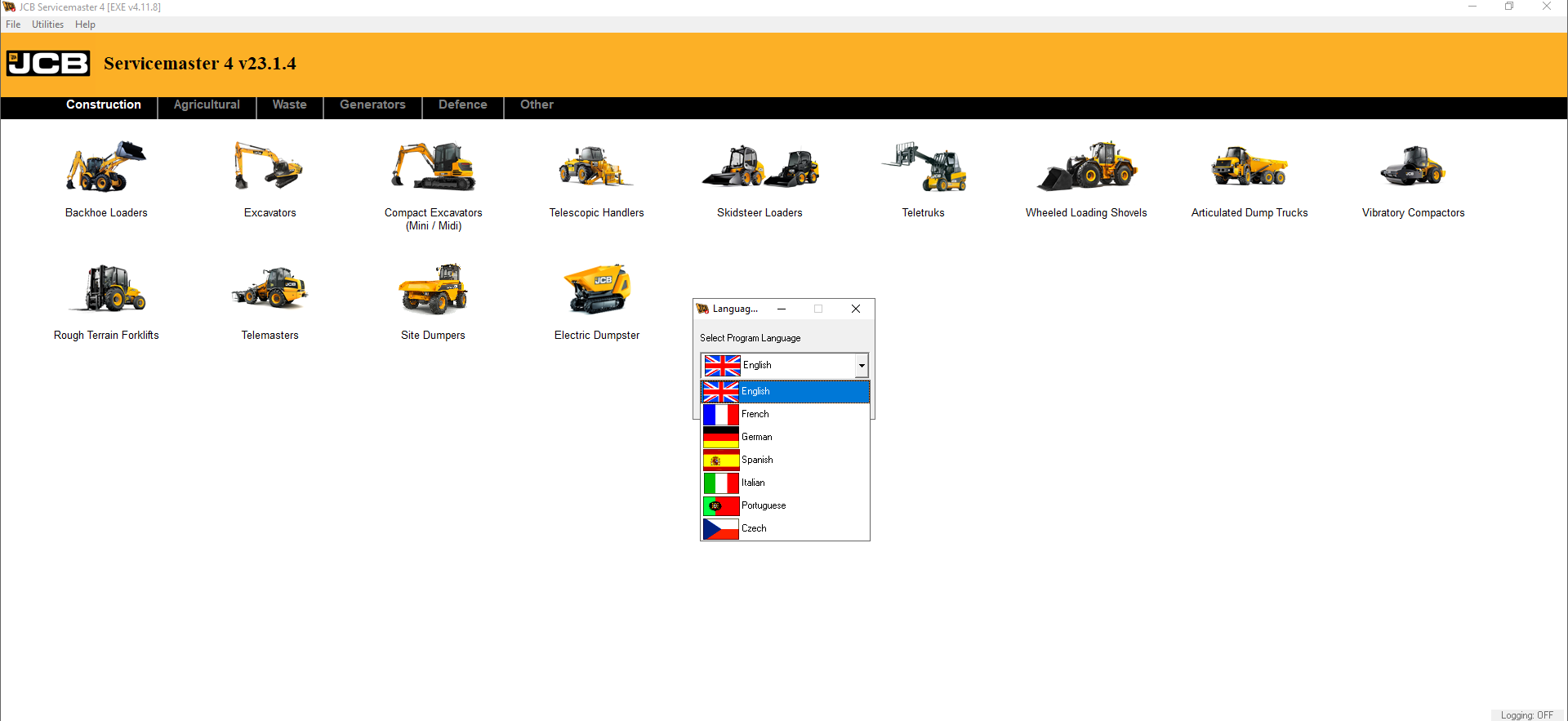Image resolution: width=1568 pixels, height=721 pixels.
Task: Expand the program language dropdown arrow
Action: pos(862,366)
